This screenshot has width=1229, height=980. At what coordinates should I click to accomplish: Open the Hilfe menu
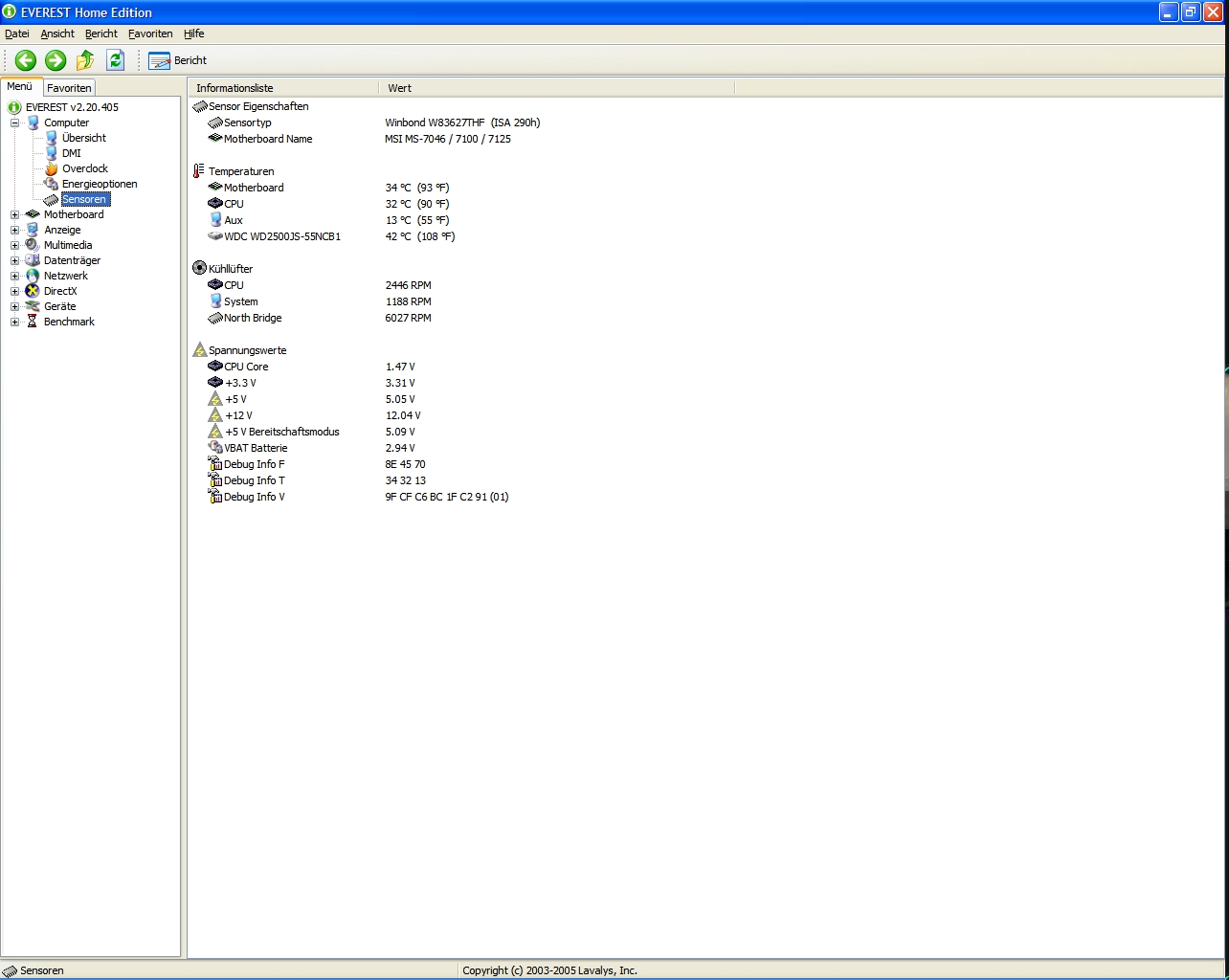point(194,33)
